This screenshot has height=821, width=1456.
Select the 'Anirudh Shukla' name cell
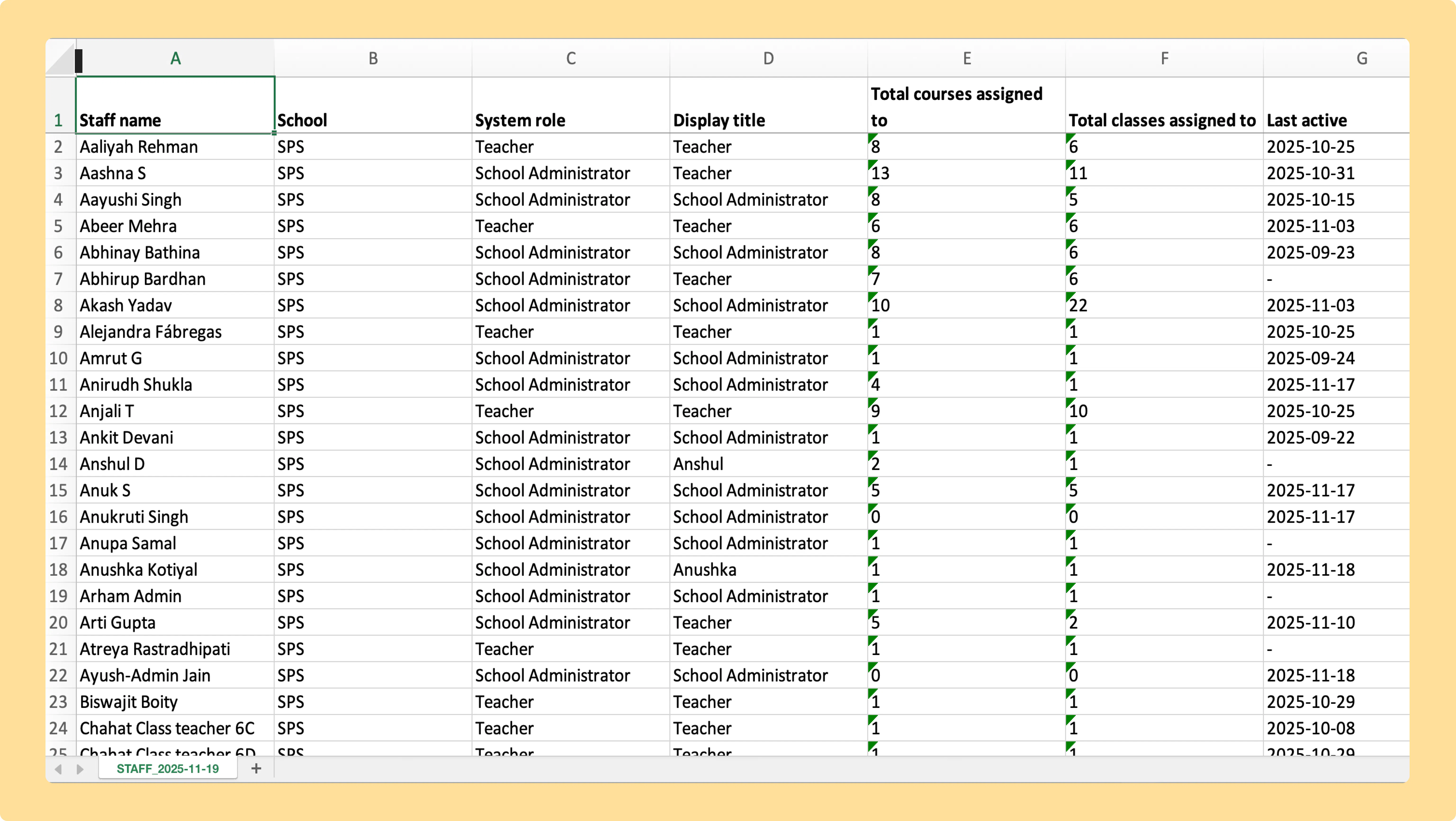(175, 384)
